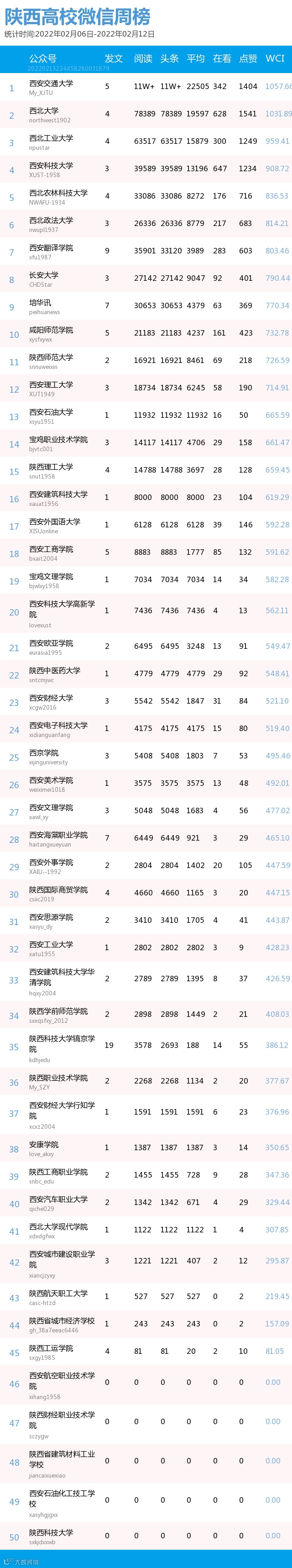Select 西安工商学院 account name

point(51,549)
